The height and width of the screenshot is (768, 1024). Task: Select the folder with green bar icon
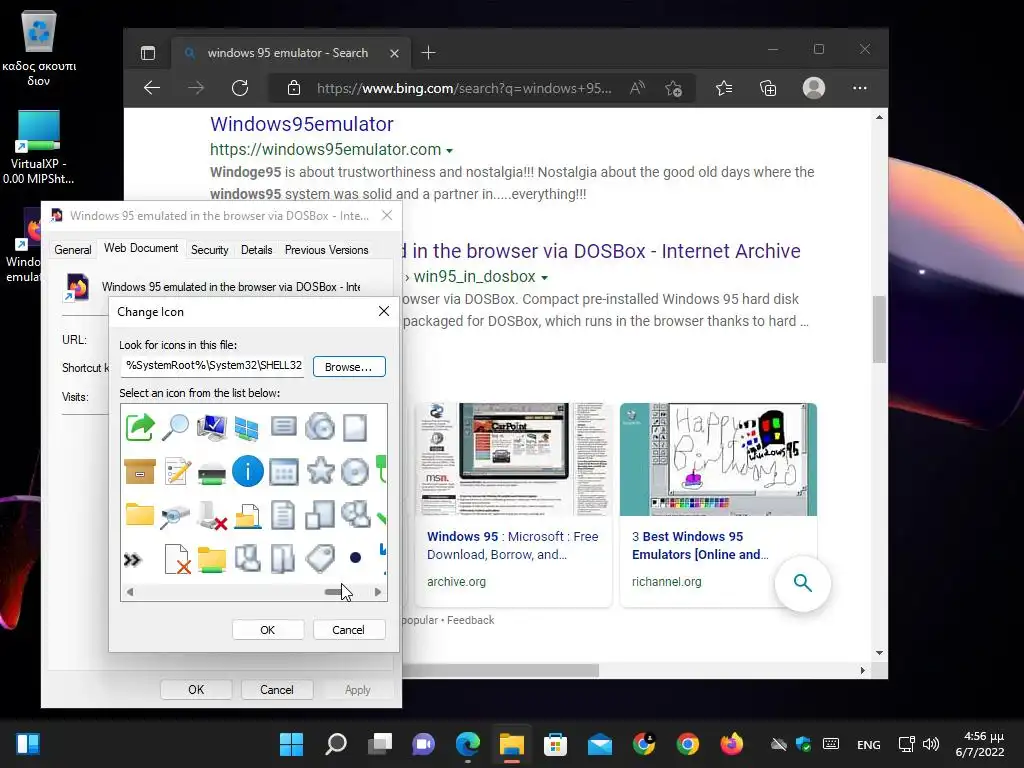[x=212, y=560]
